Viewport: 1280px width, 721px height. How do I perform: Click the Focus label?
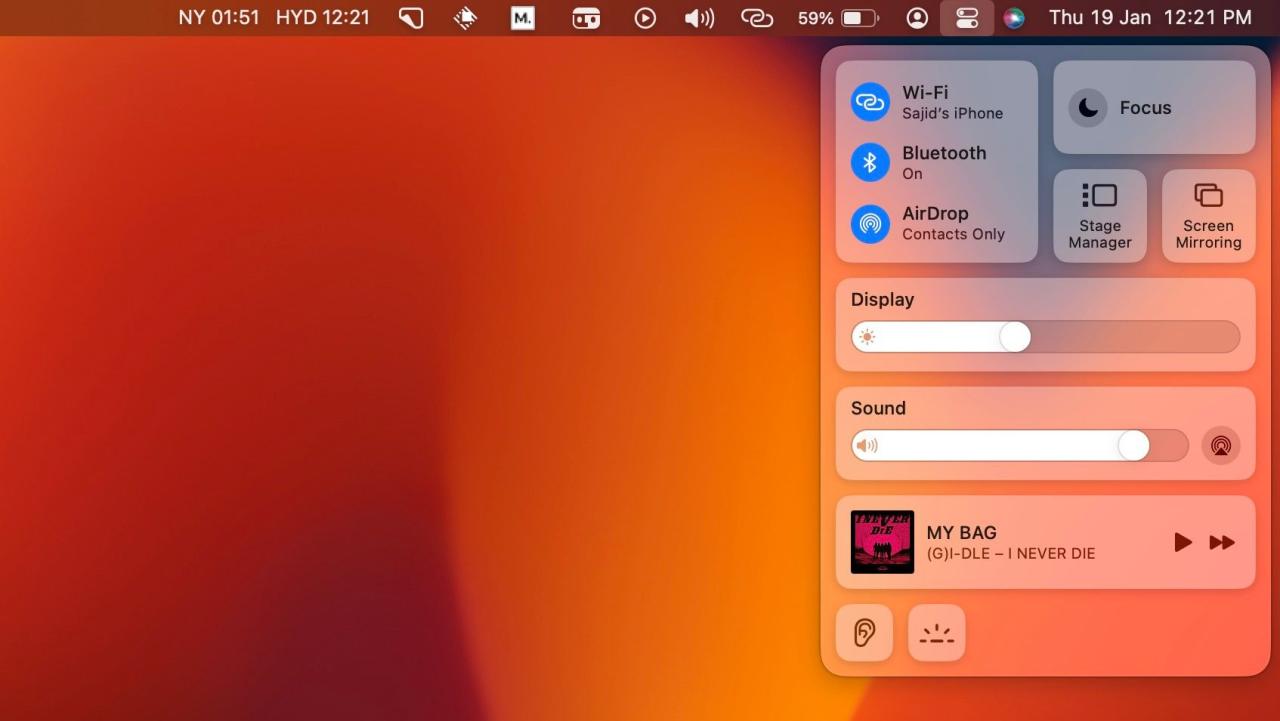(x=1145, y=108)
